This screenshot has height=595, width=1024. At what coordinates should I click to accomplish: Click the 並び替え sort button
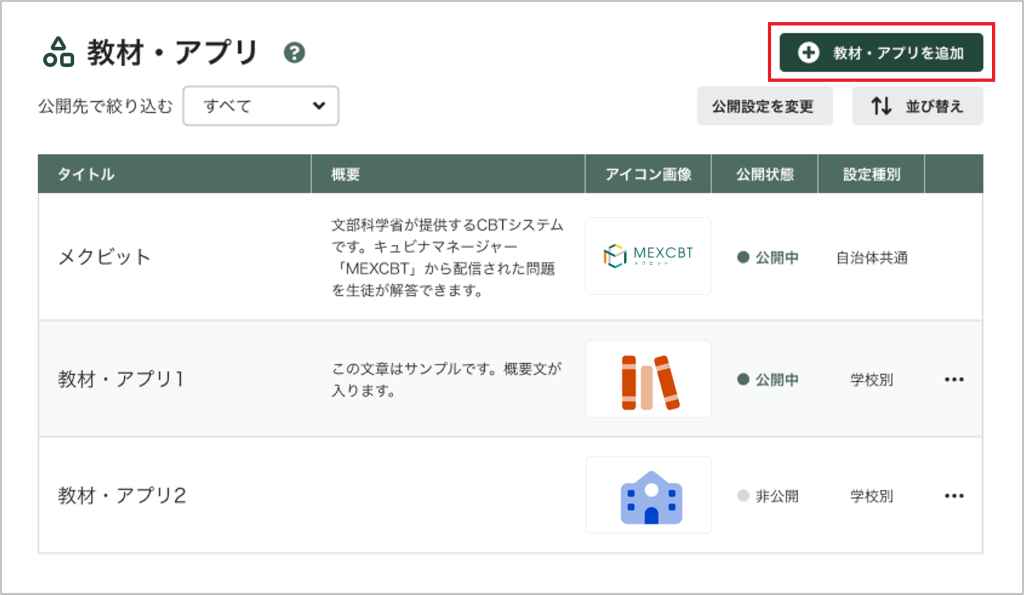tap(917, 106)
